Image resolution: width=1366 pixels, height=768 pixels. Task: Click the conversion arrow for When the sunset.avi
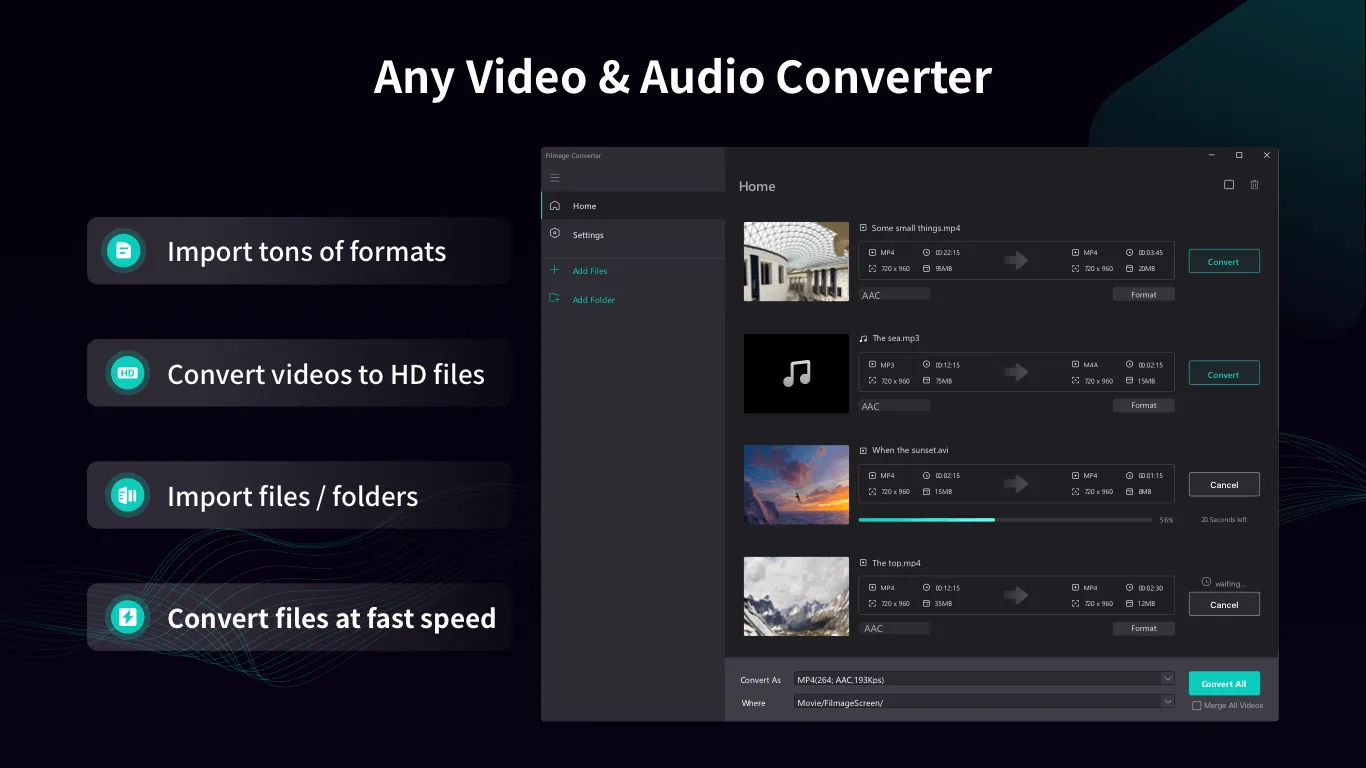(x=1017, y=483)
